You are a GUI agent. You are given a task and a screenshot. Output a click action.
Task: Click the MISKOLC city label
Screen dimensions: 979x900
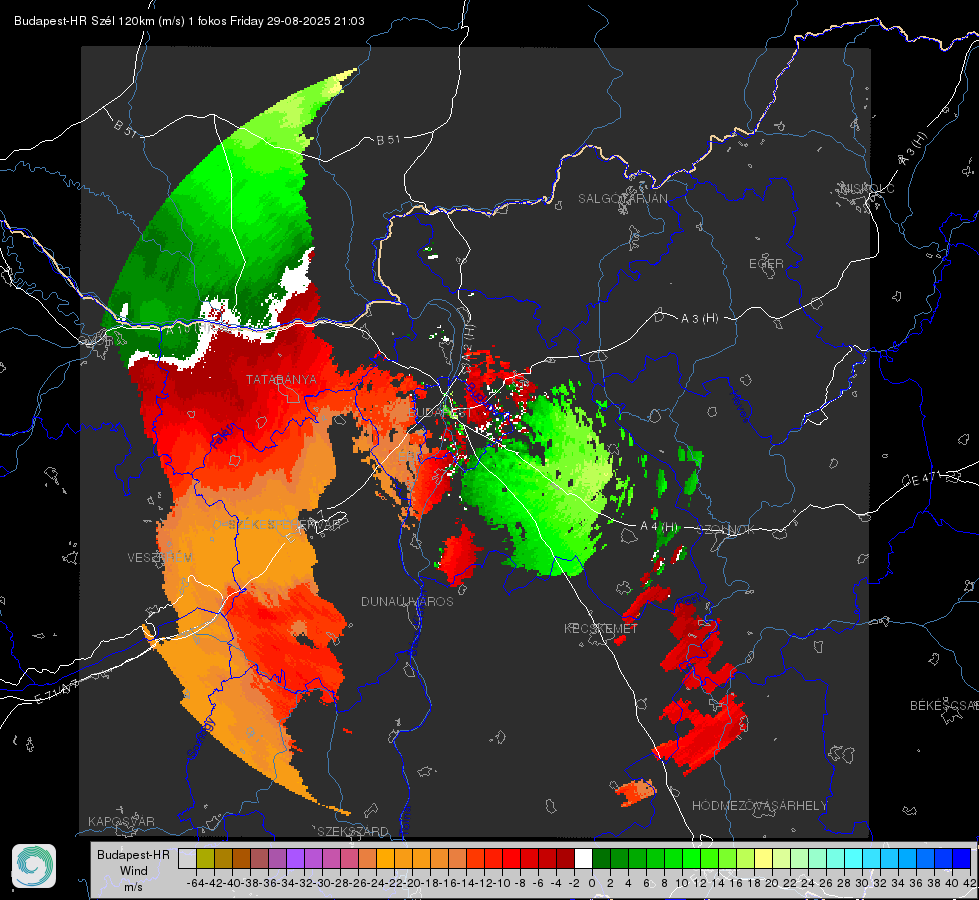click(867, 188)
